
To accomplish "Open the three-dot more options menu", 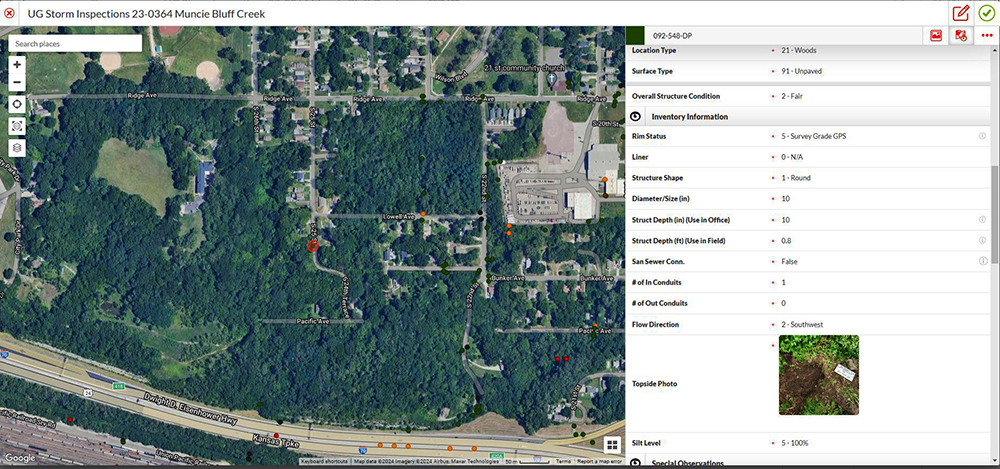I will coord(987,36).
